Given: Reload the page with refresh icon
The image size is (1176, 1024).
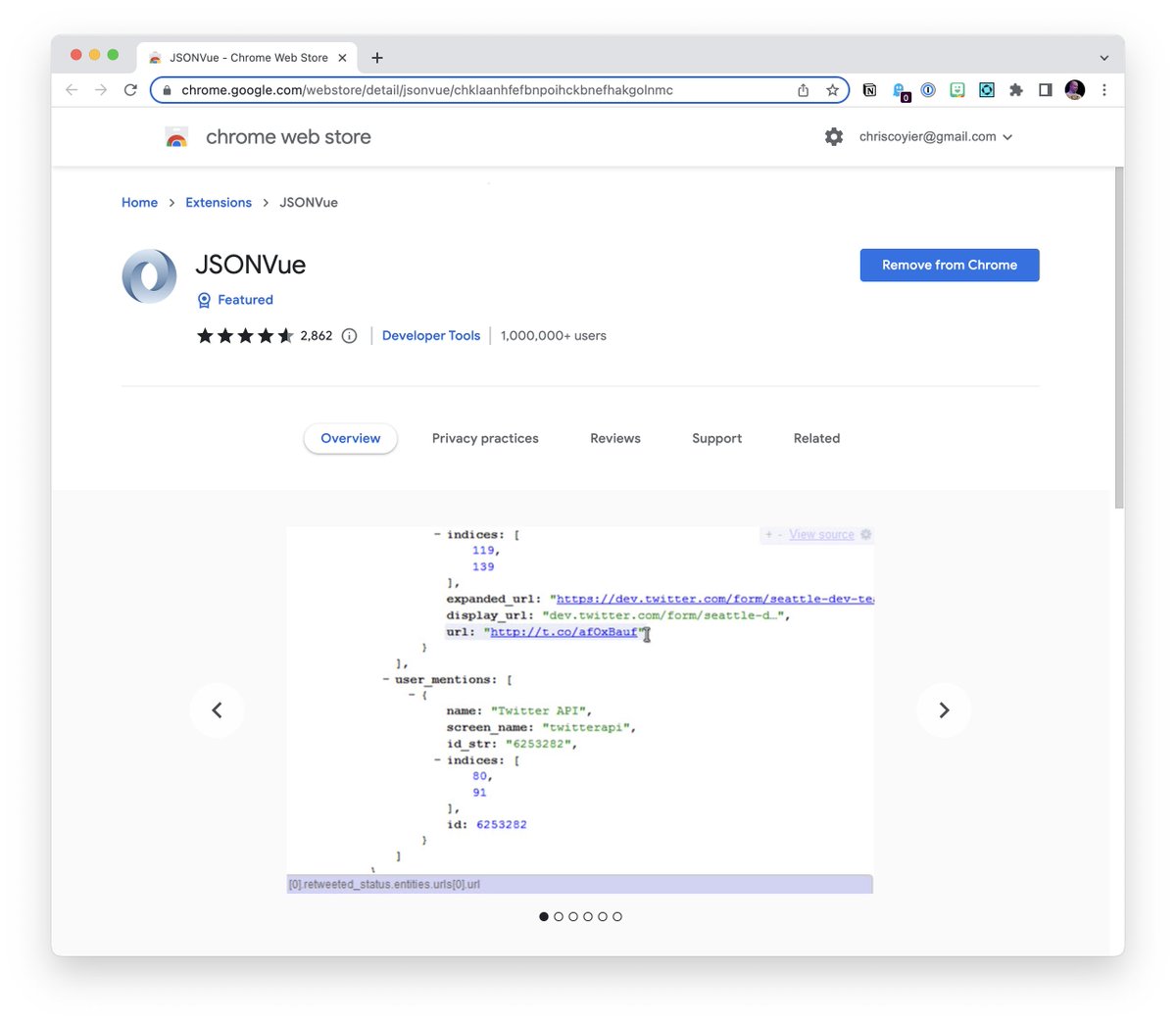Looking at the screenshot, I should [x=130, y=90].
